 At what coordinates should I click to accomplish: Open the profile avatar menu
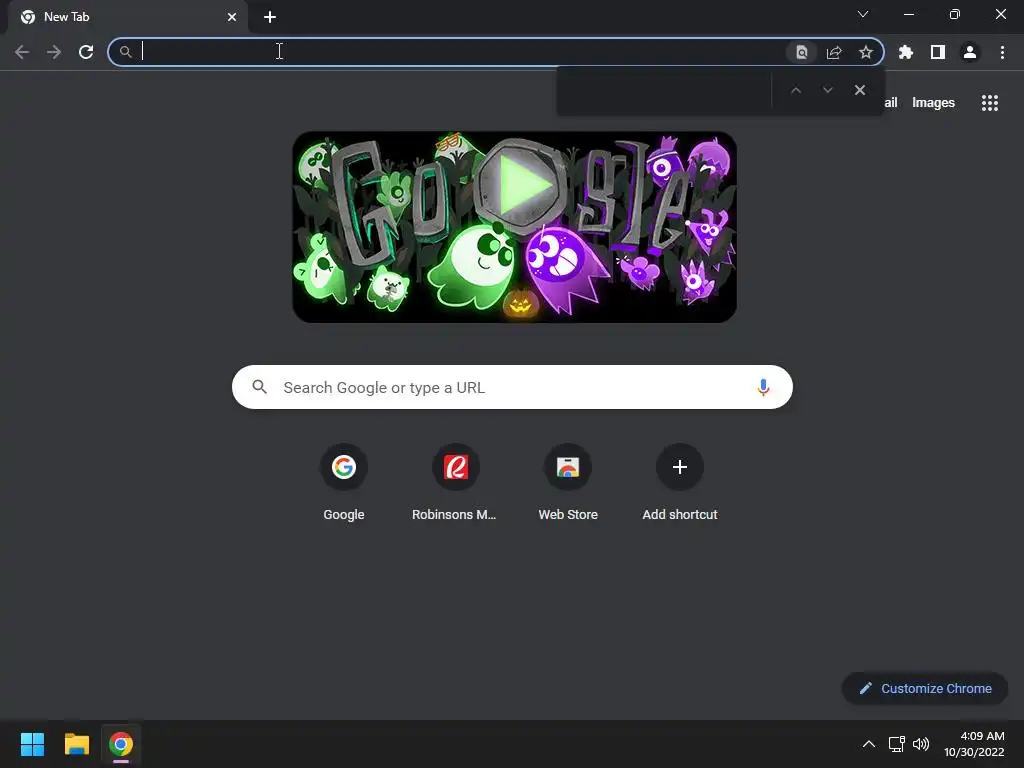[x=970, y=52]
